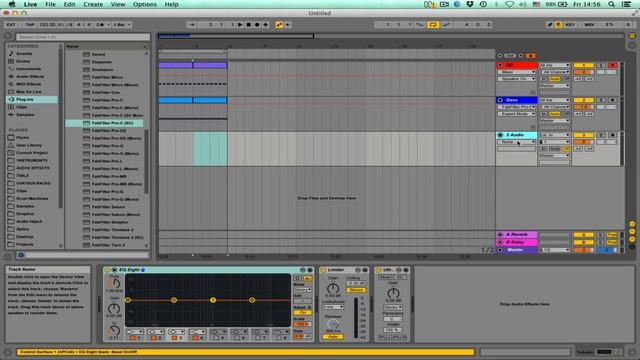Open Bass track device chooser dropdown

click(517, 107)
